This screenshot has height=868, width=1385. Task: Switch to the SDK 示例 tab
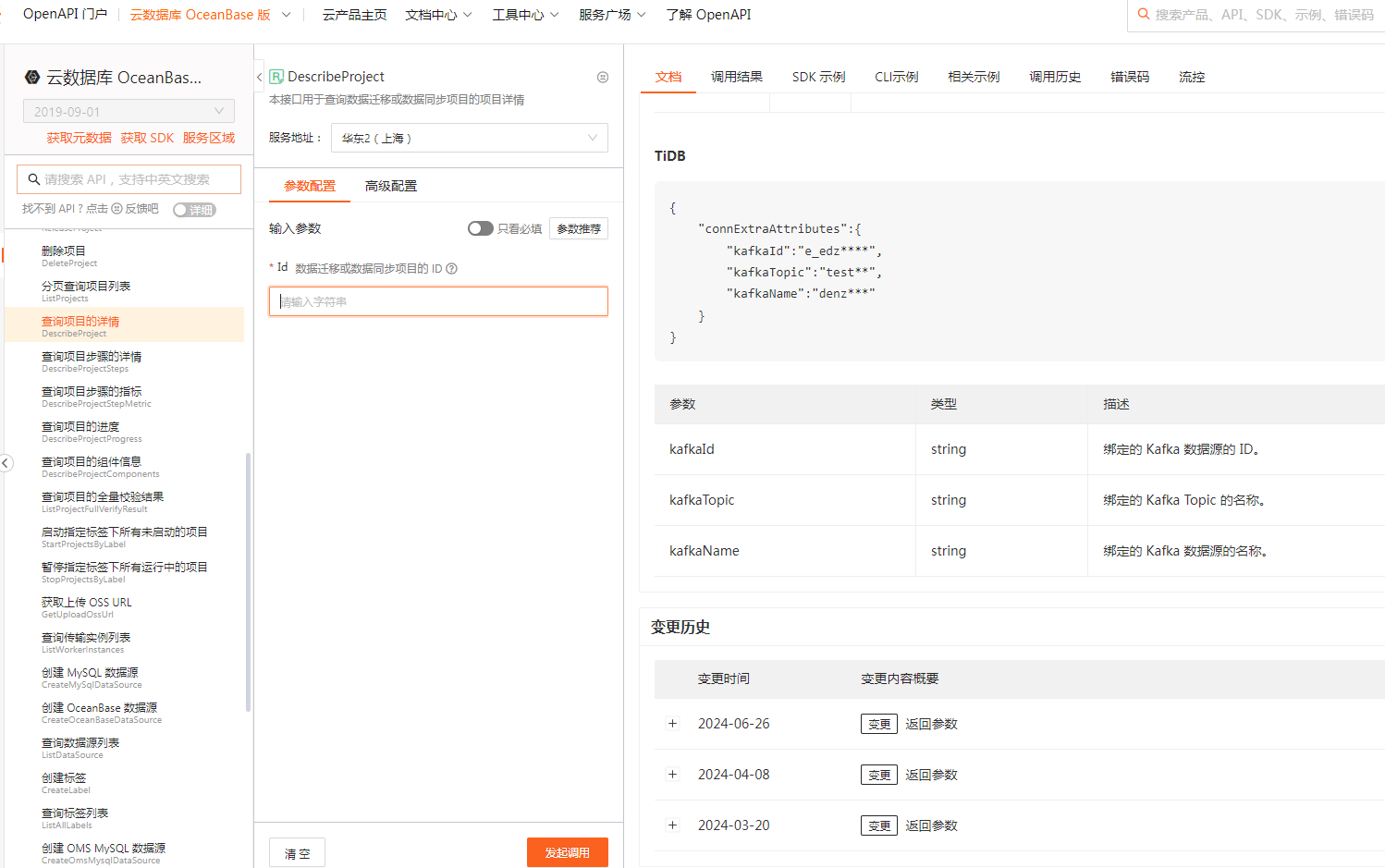pos(819,77)
